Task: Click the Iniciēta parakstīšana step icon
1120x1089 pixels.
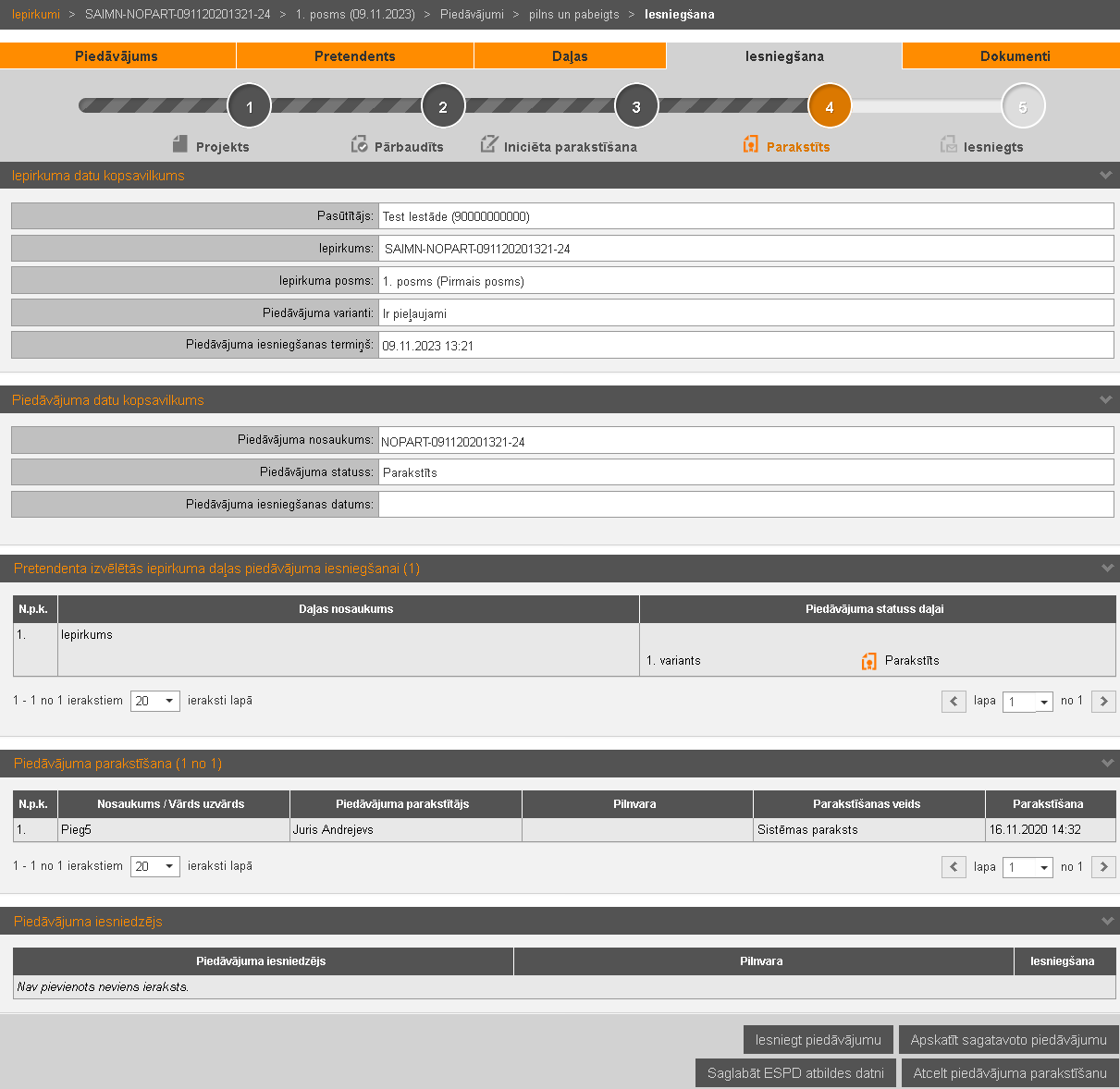Action: pyautogui.click(x=488, y=144)
